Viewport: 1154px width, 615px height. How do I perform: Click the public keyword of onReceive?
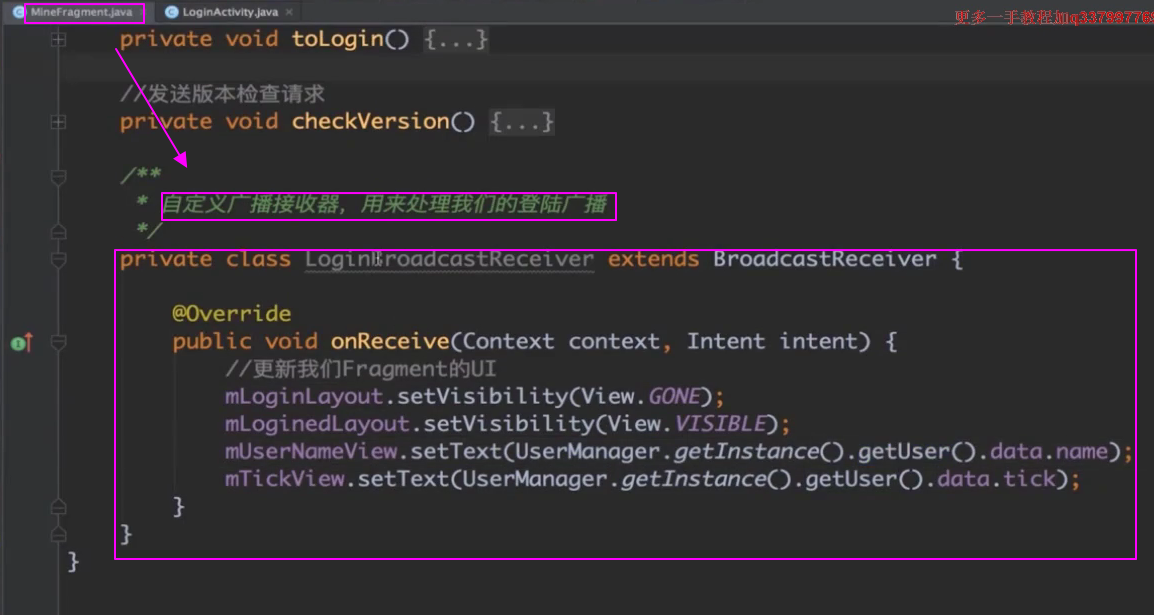(212, 341)
